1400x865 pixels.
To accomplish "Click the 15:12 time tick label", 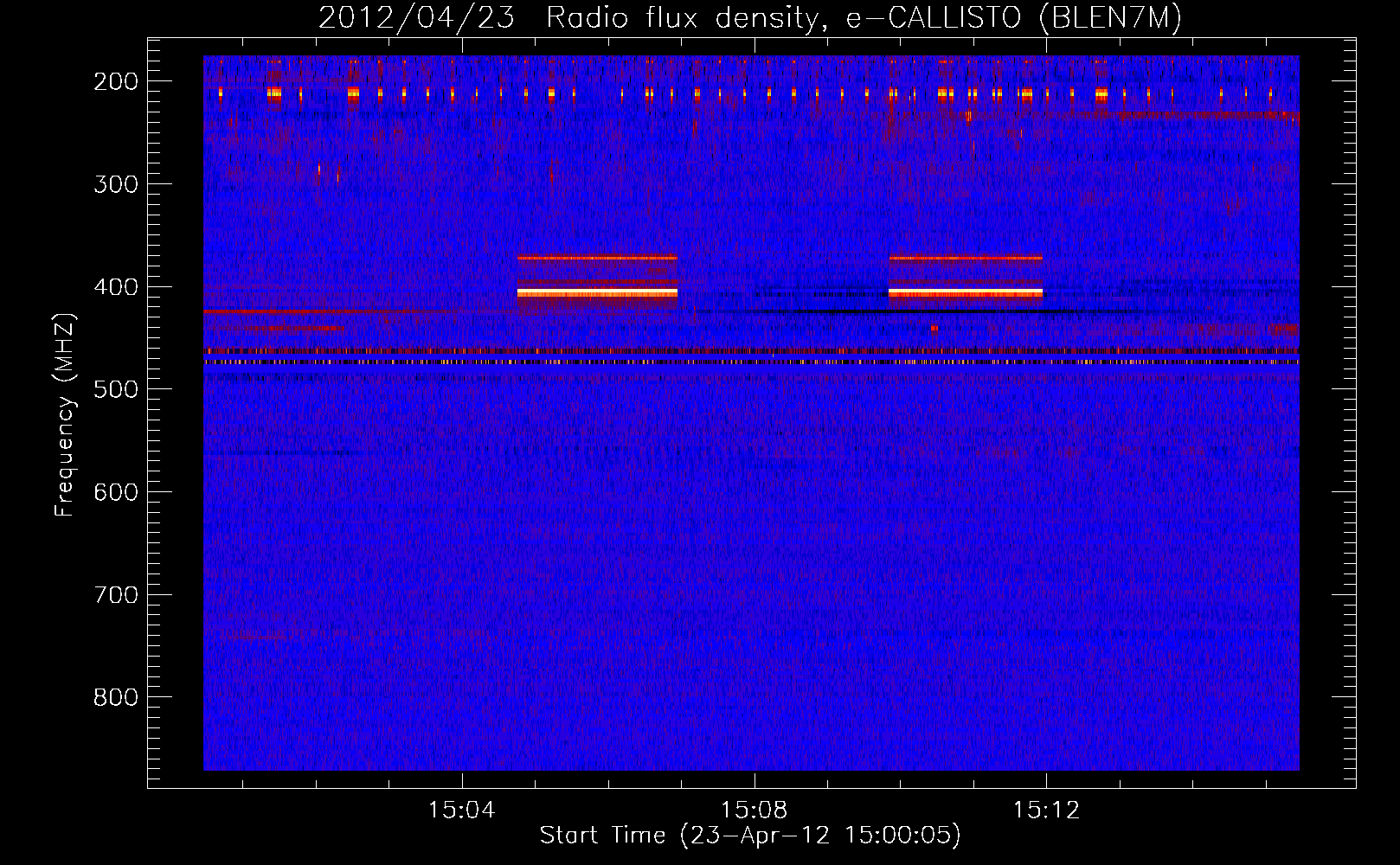I will [1047, 811].
